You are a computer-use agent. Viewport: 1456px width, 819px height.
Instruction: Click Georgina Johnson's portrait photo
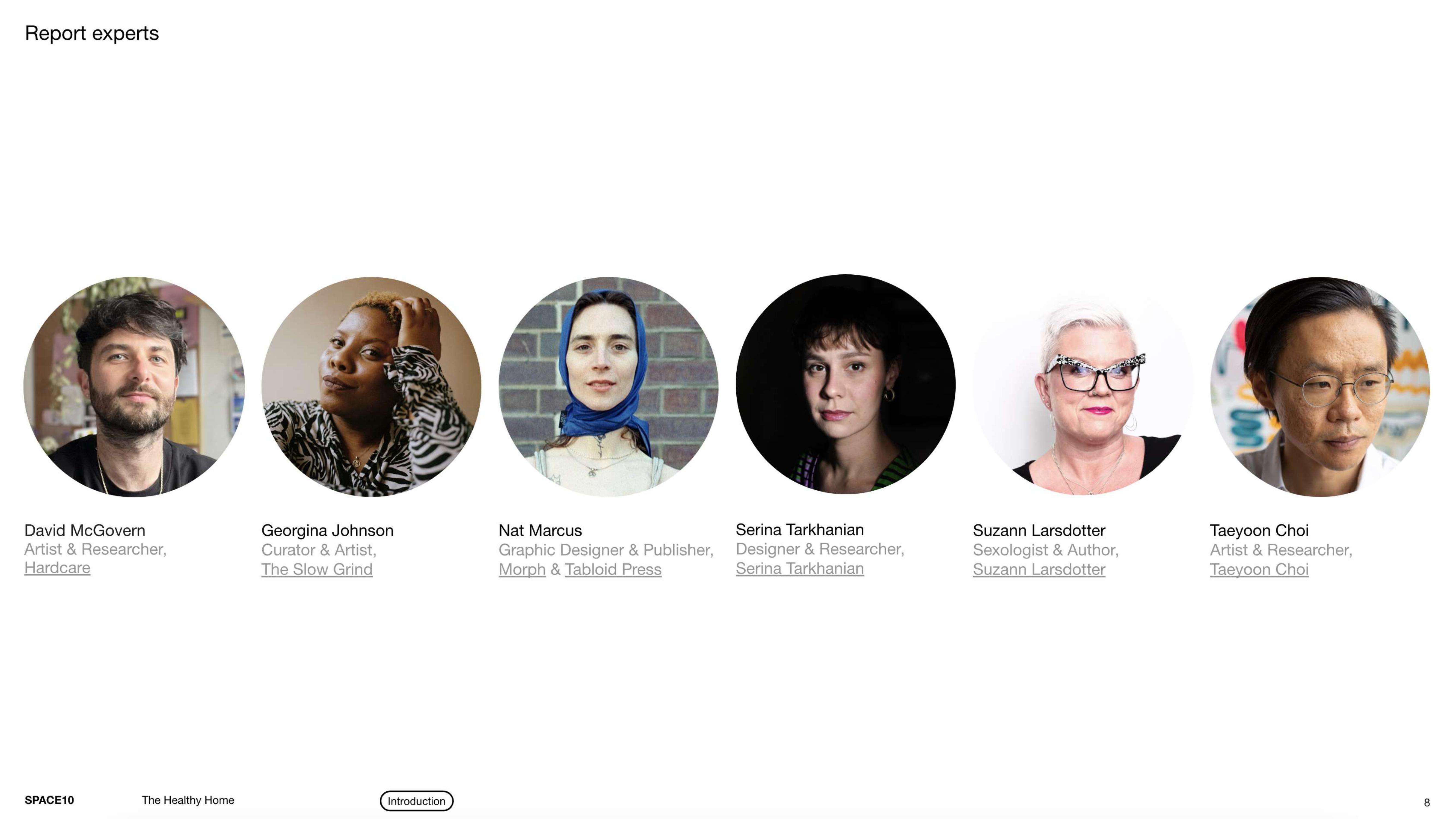point(371,387)
